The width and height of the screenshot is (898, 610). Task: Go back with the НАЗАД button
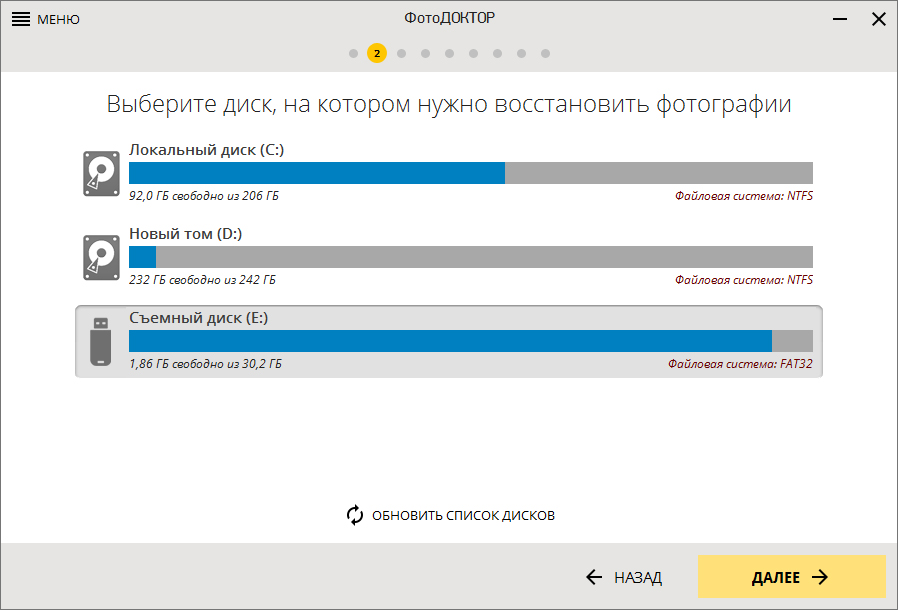624,577
